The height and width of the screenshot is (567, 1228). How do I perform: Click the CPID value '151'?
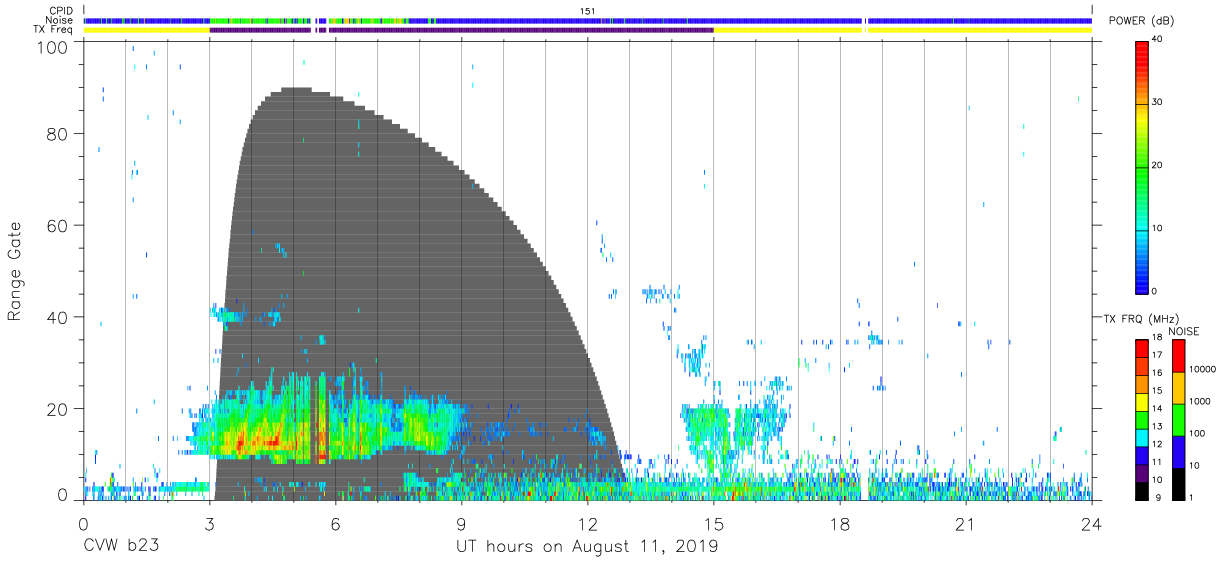point(588,11)
